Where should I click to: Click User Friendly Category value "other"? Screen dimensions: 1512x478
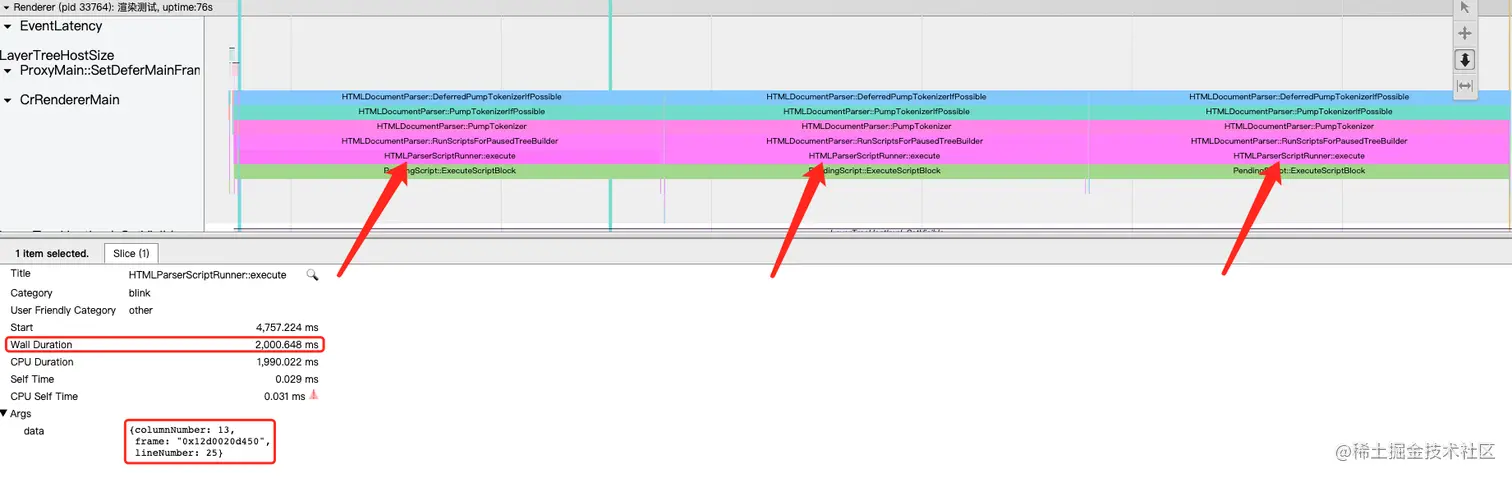point(141,310)
